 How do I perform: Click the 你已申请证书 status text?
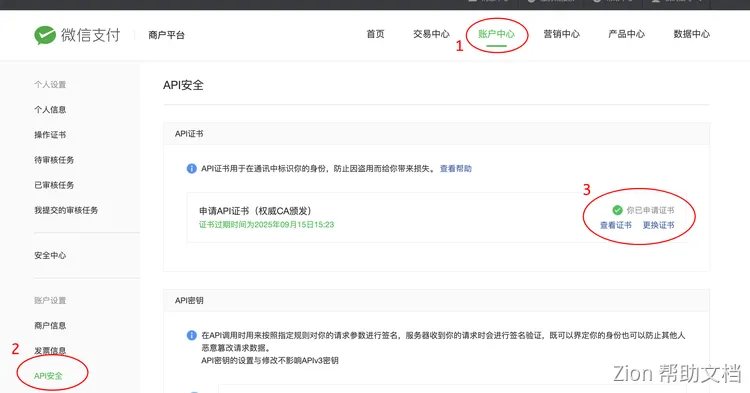click(651, 210)
